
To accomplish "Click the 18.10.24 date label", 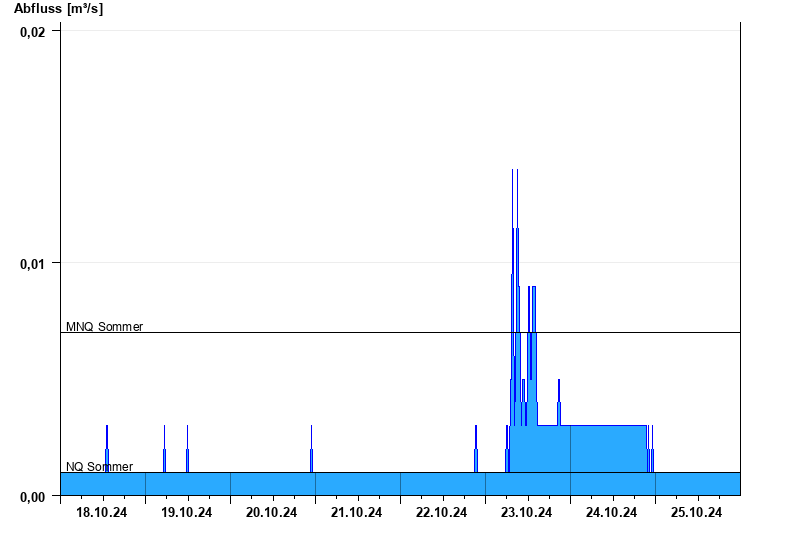I will [102, 512].
